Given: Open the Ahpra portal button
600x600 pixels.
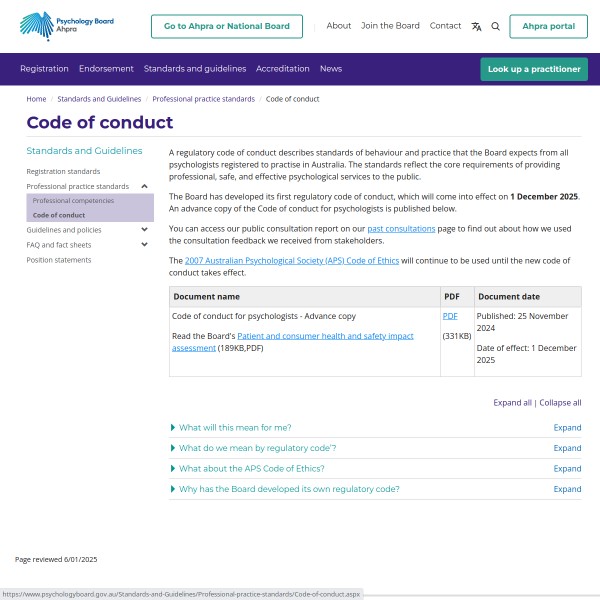Looking at the screenshot, I should click(548, 26).
